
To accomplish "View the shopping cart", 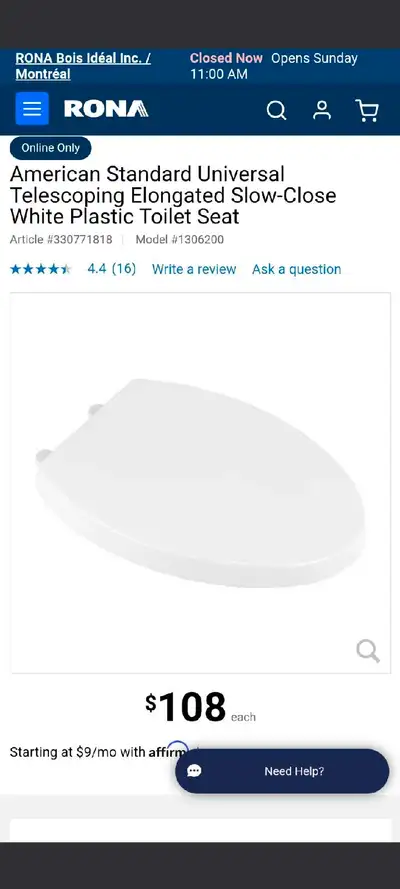I will (x=367, y=110).
